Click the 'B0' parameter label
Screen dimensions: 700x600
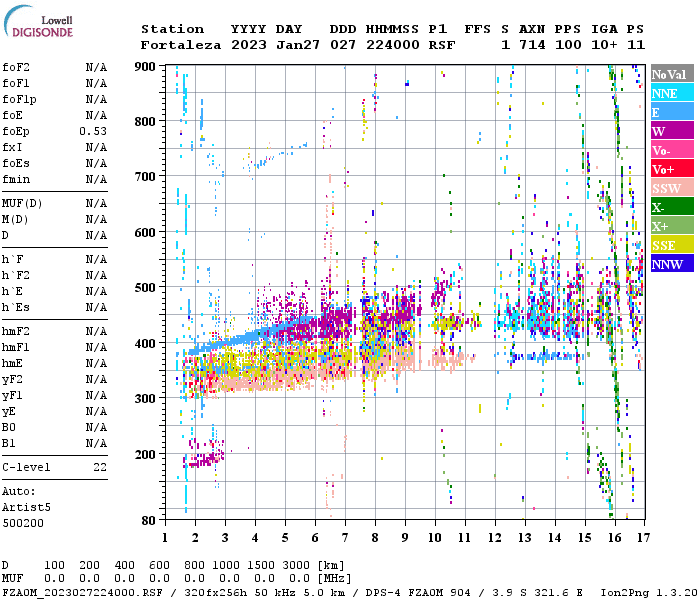(x=9, y=428)
